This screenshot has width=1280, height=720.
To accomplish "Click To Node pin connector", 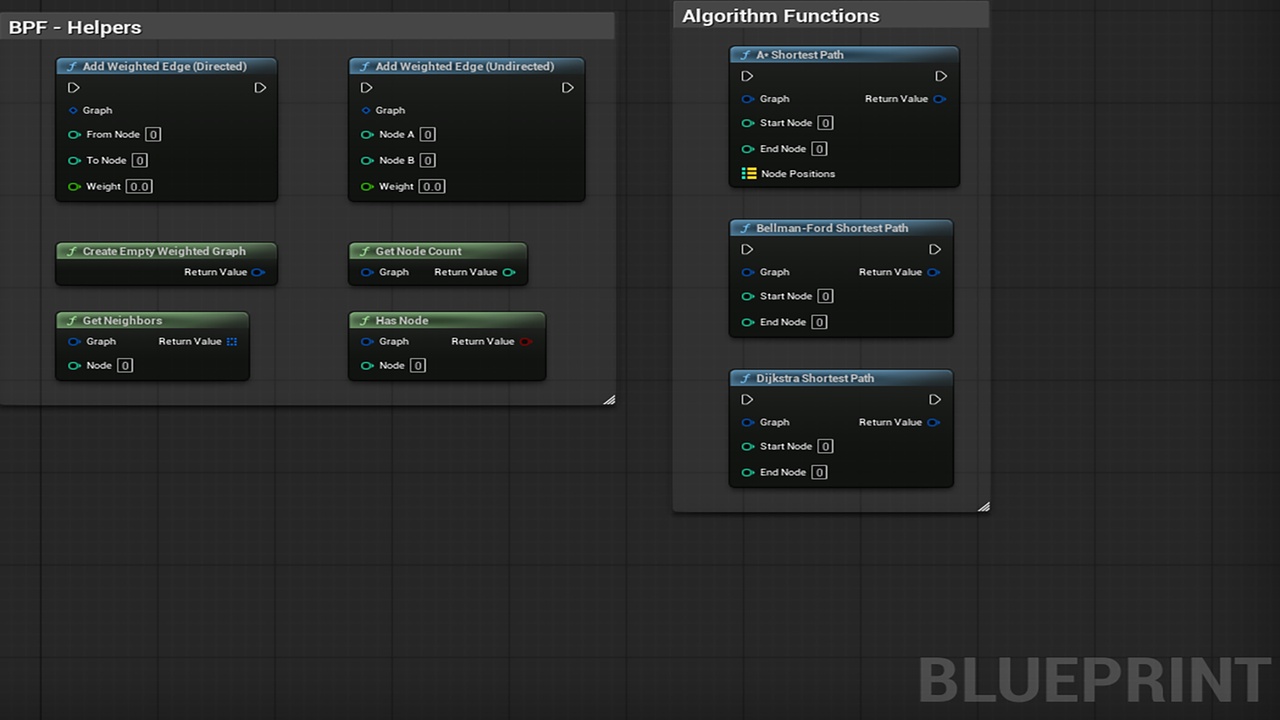I will [74, 160].
